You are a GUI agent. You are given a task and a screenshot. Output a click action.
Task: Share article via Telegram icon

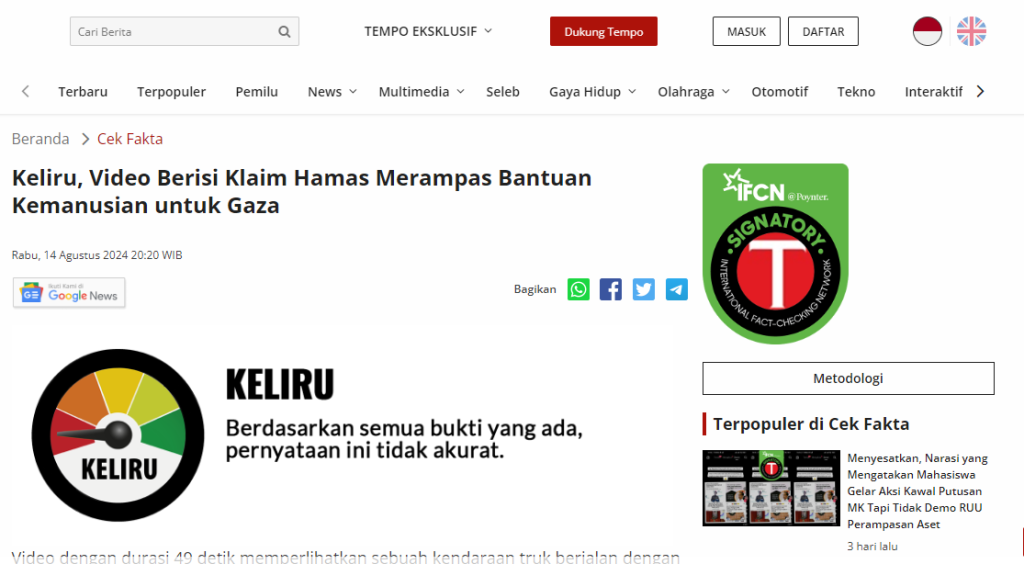677,289
